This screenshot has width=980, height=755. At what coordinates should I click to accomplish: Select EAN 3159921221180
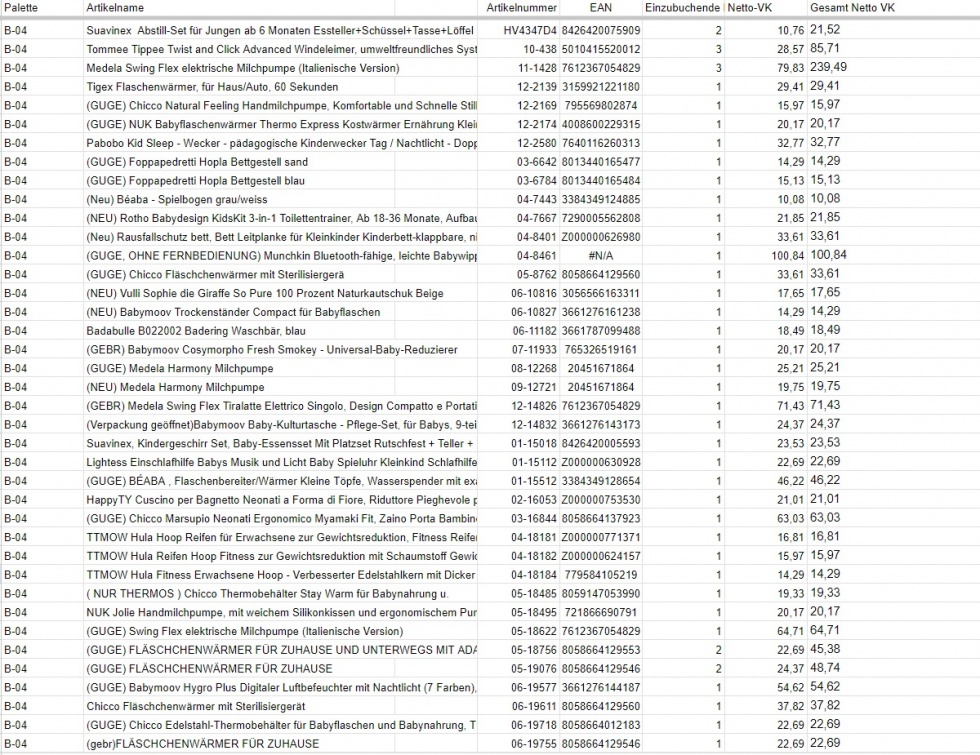tap(601, 86)
